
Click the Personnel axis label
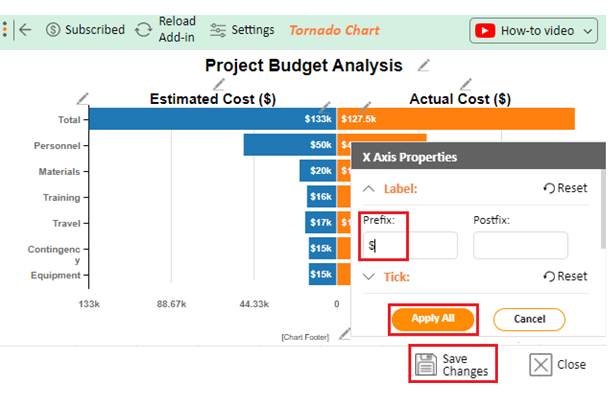point(57,146)
